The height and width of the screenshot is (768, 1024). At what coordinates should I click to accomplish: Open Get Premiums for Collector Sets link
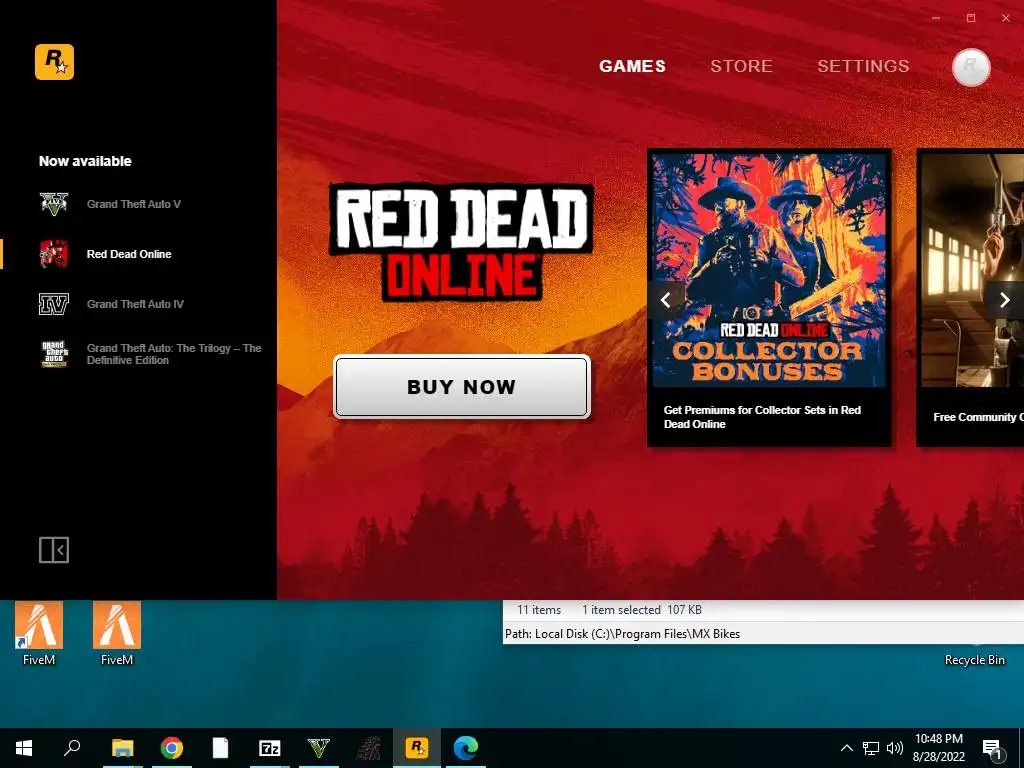coord(762,417)
